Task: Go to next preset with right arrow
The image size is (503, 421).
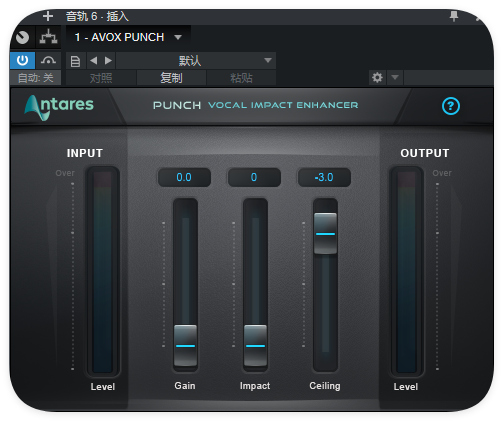Action: click(x=108, y=60)
